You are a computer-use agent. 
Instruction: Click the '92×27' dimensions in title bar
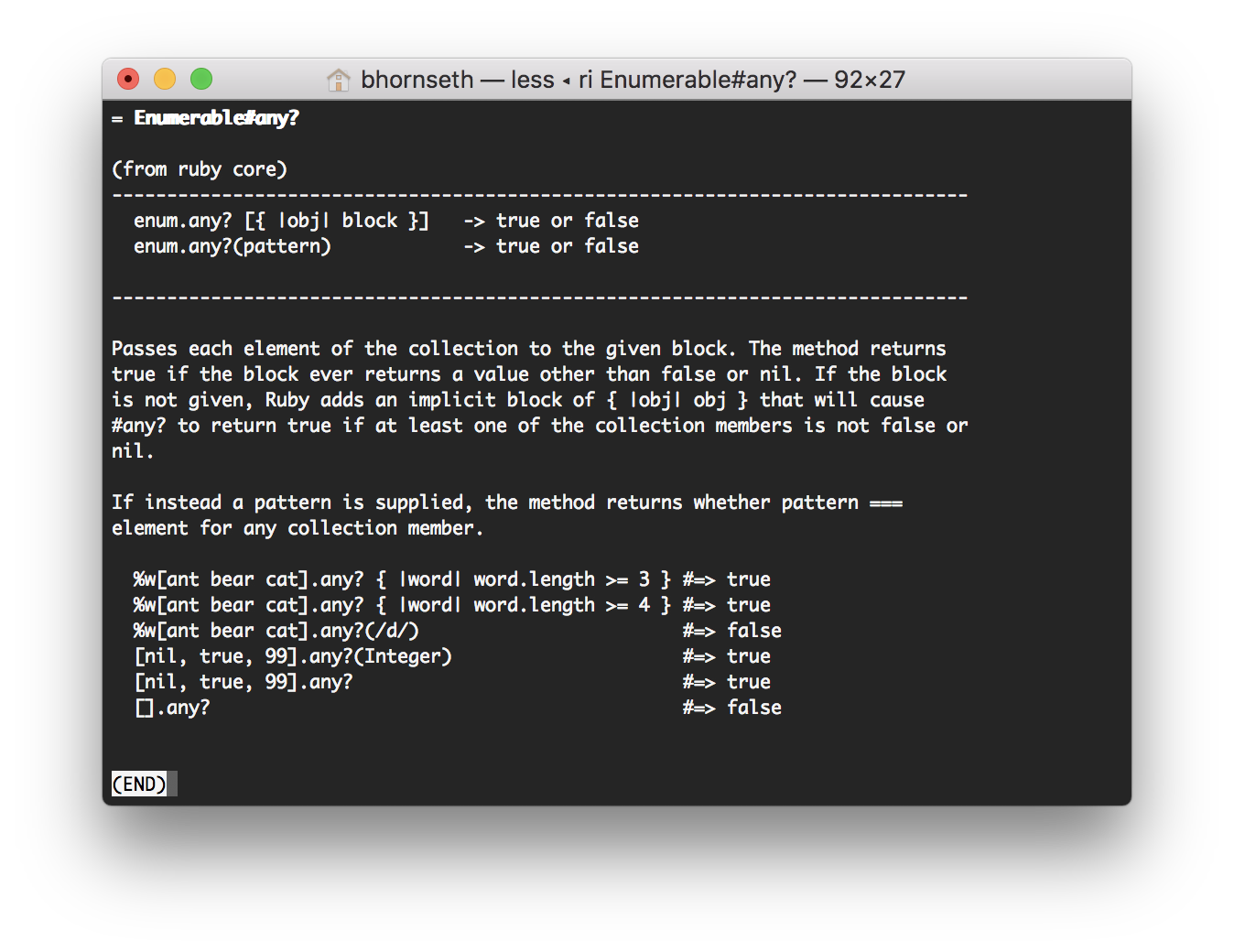tap(869, 80)
